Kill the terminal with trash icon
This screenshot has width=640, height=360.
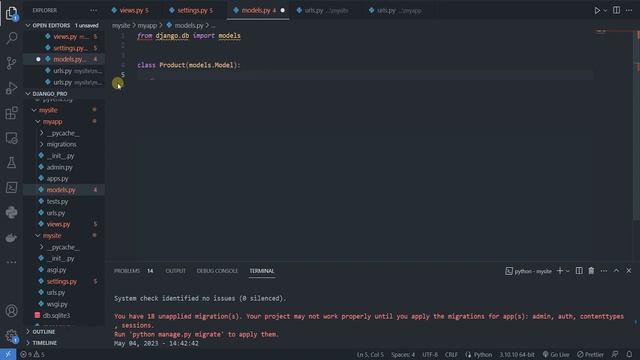591,271
